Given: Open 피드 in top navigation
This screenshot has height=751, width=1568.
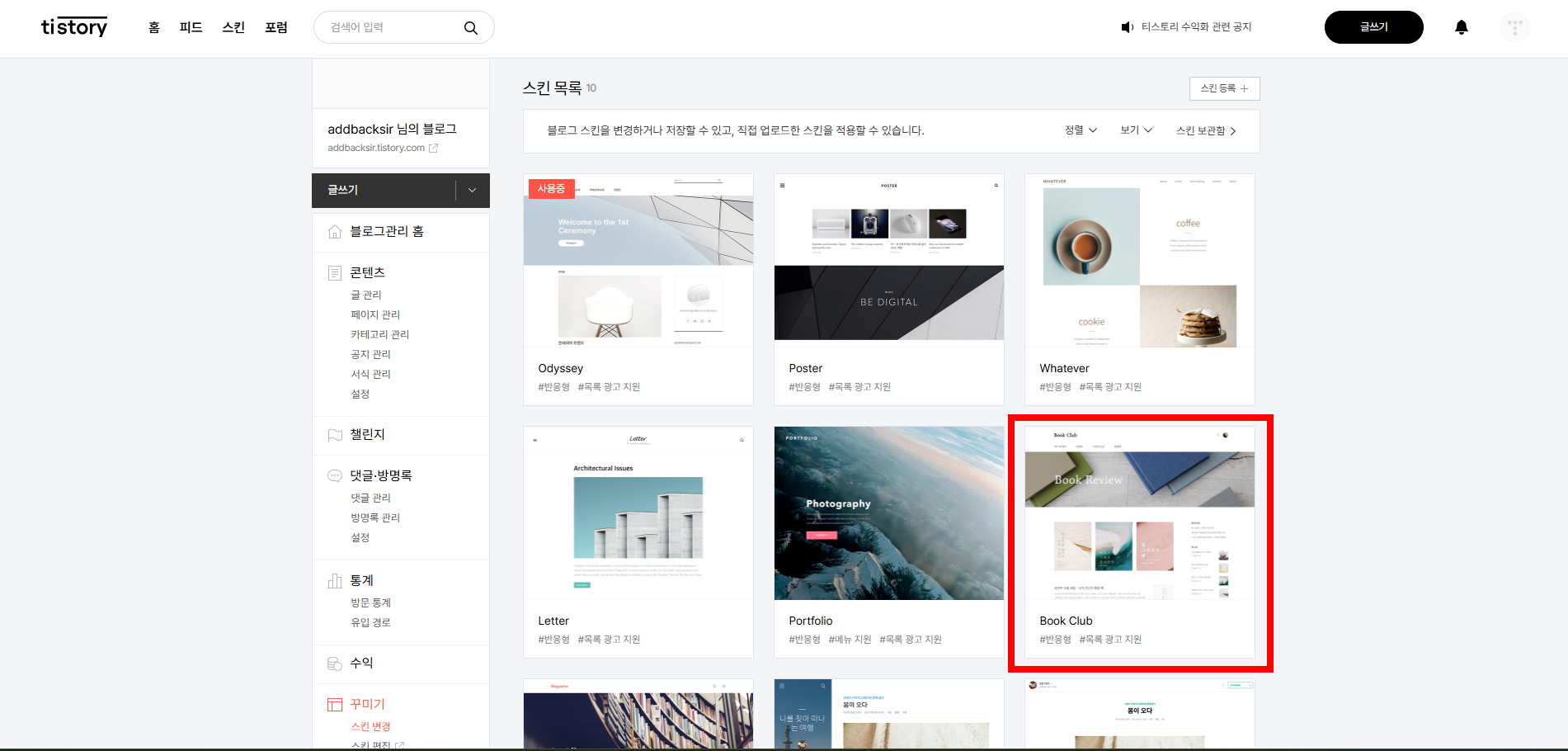Looking at the screenshot, I should tap(191, 27).
